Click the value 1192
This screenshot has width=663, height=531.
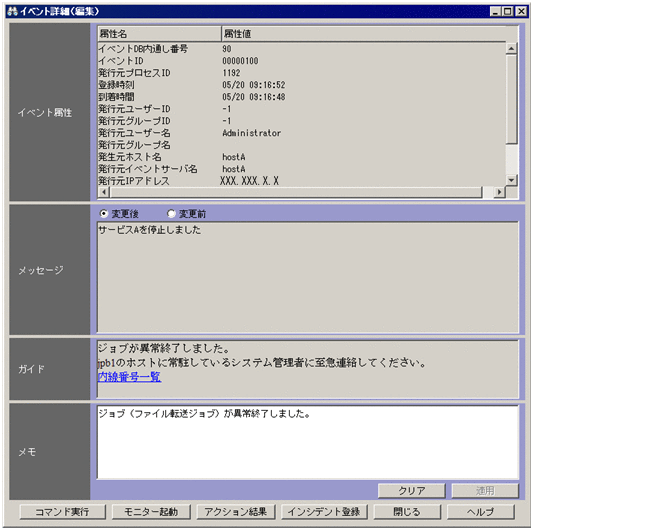(x=231, y=73)
